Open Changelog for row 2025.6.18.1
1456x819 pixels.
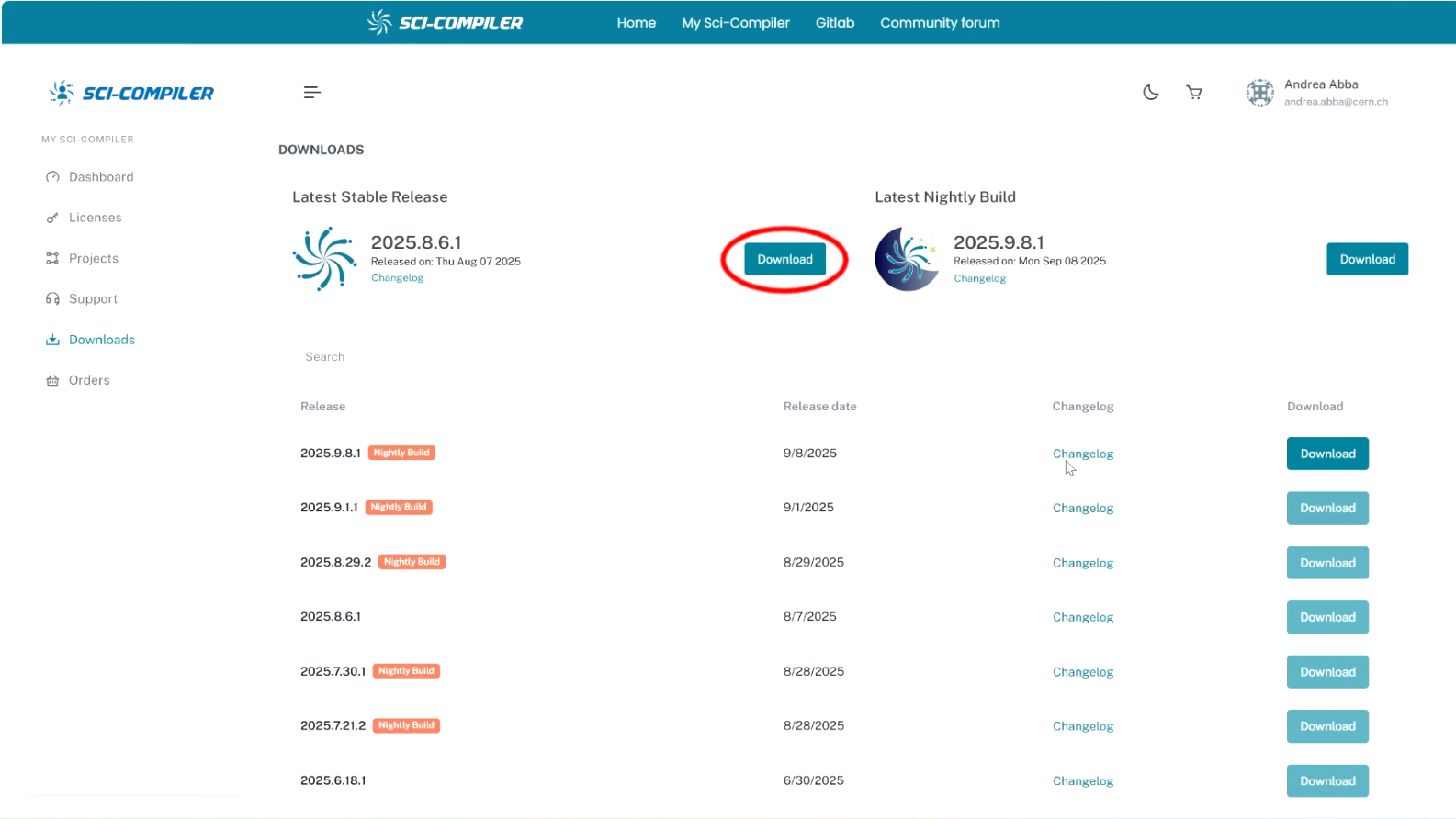(x=1083, y=781)
